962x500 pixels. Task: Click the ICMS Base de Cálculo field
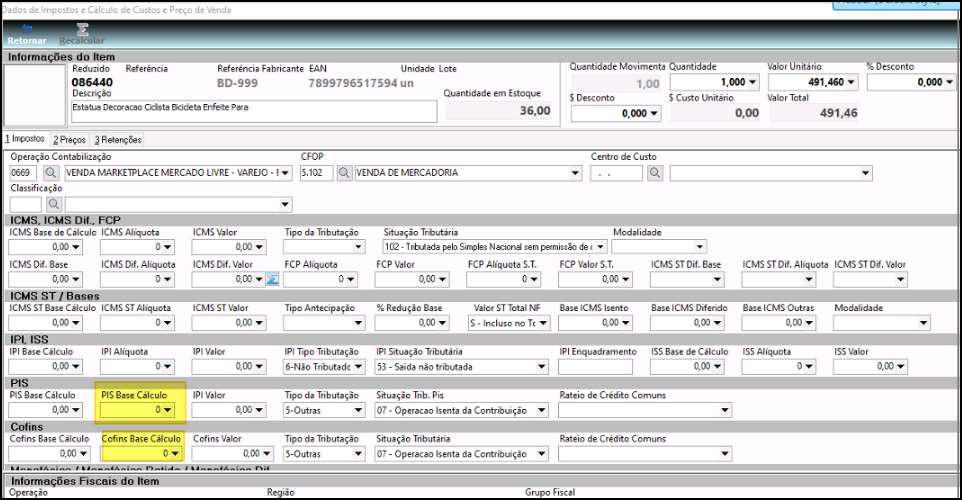45,247
